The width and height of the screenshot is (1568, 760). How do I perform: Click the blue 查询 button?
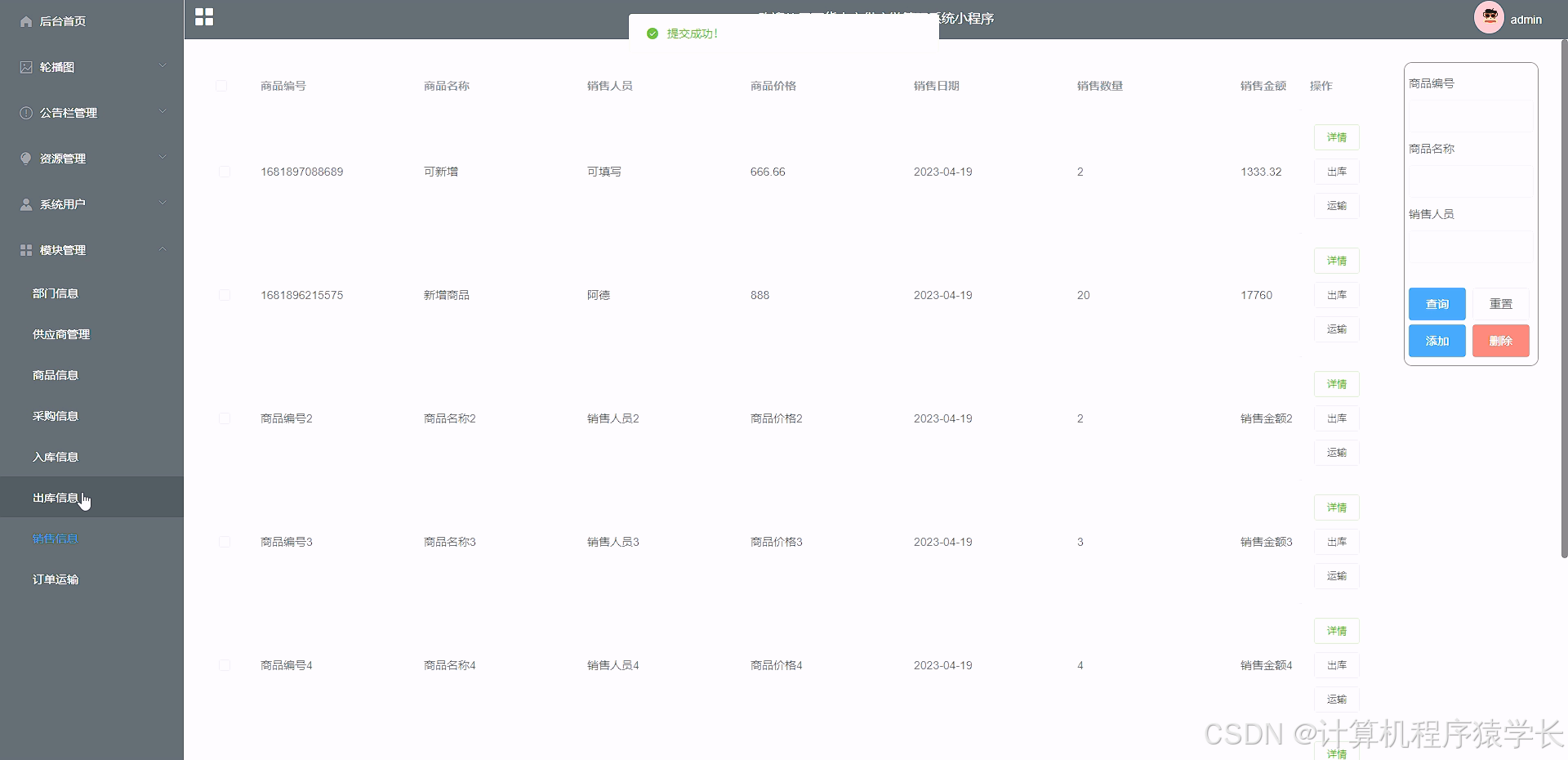1437,304
